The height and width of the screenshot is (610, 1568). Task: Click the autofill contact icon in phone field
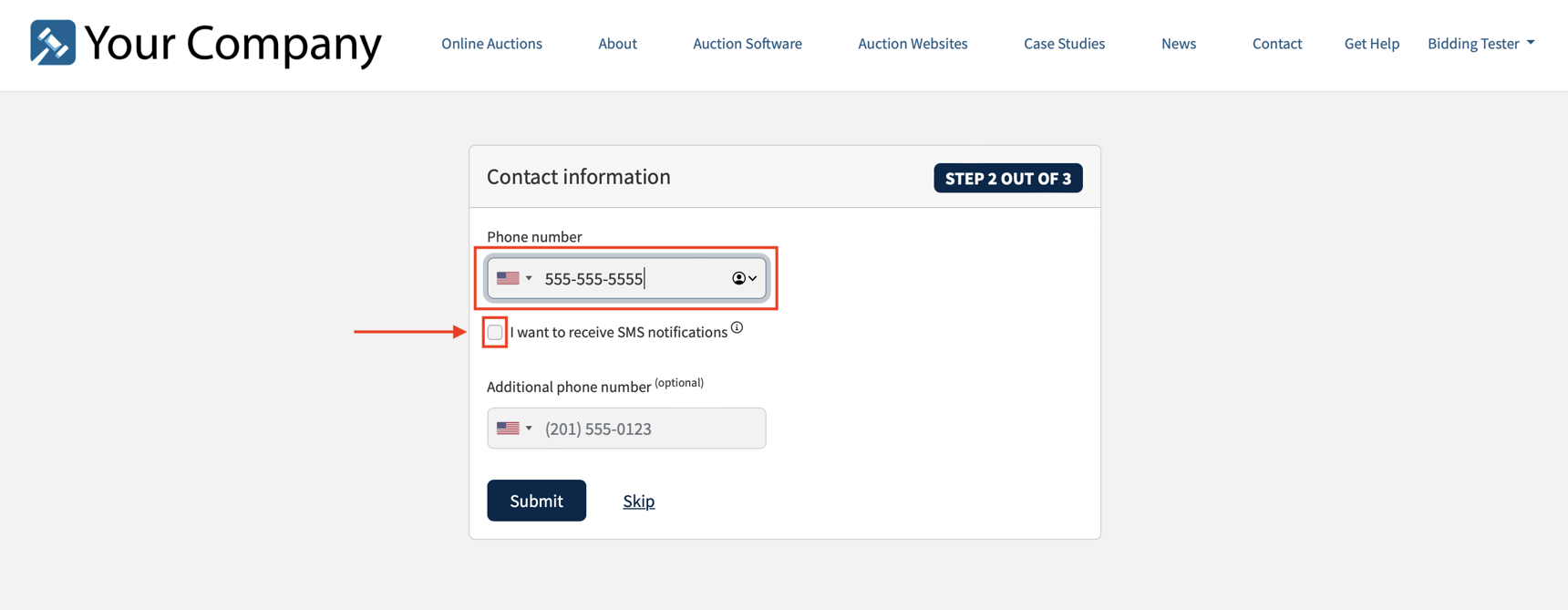[738, 278]
